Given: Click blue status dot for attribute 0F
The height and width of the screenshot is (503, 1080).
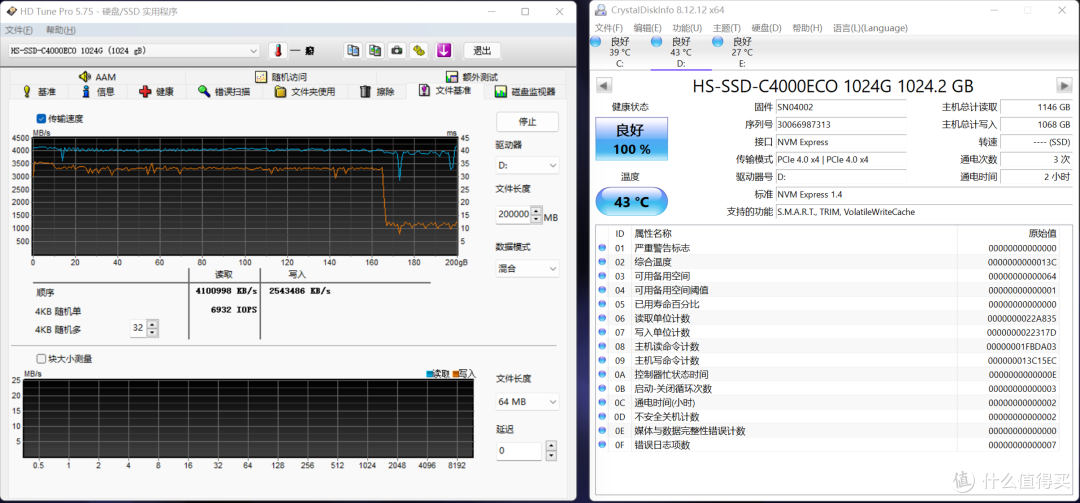Looking at the screenshot, I should [x=602, y=445].
